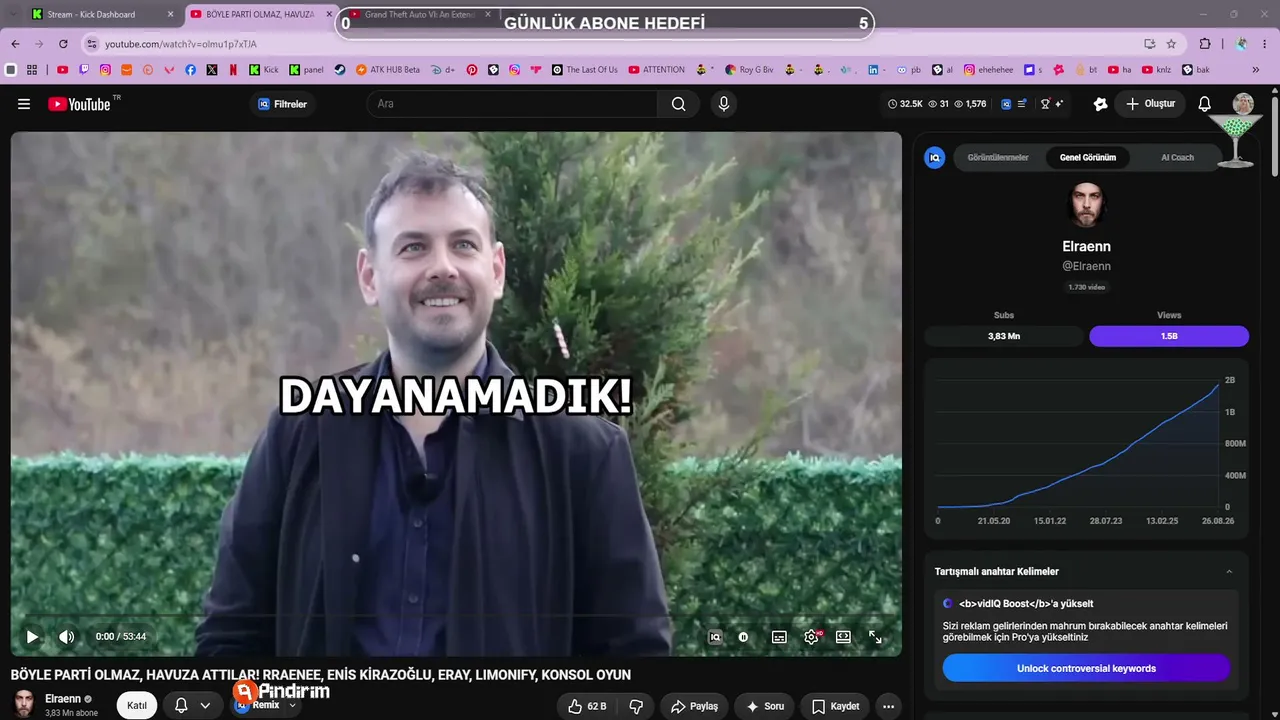Open the vidIQ Filtreler filter menu

(x=283, y=104)
